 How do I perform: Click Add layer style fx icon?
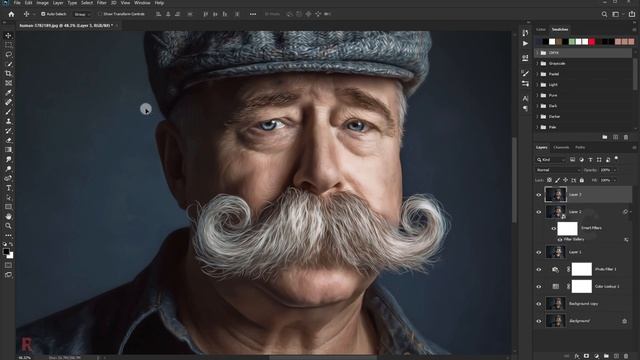click(577, 356)
